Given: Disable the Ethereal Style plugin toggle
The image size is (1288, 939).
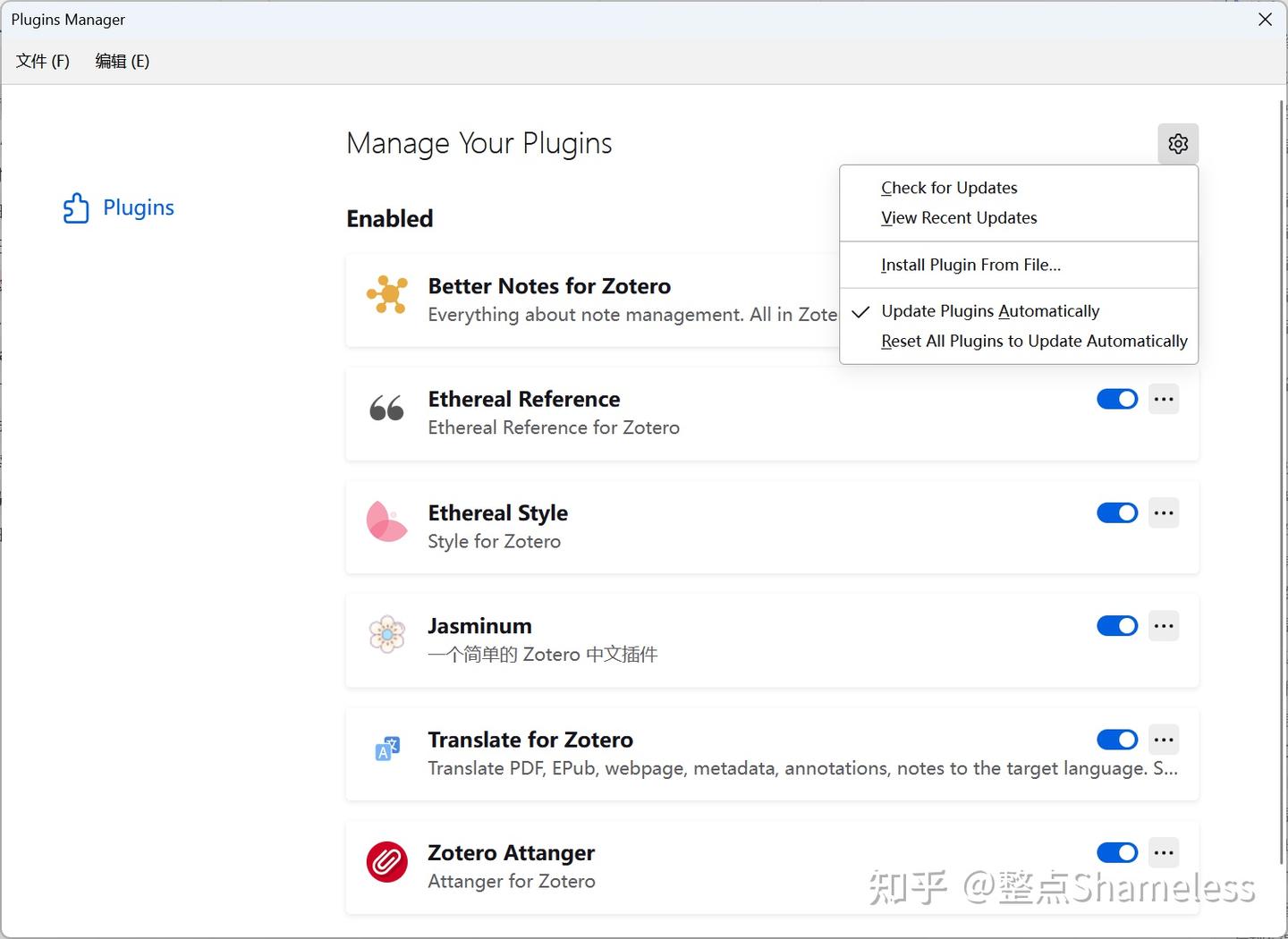Looking at the screenshot, I should (x=1116, y=512).
